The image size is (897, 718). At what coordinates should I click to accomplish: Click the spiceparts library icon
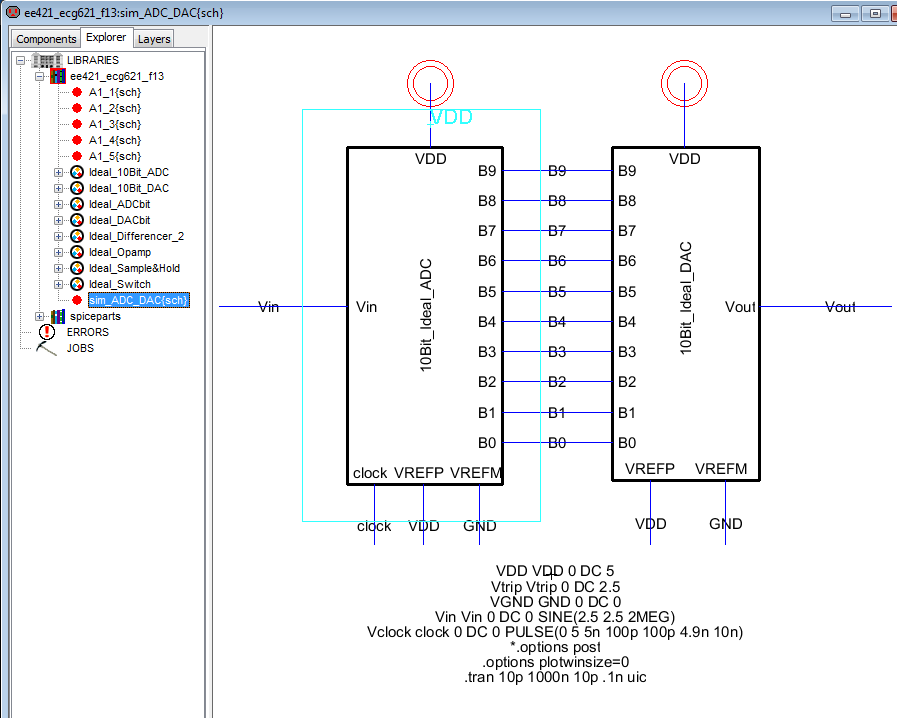pyautogui.click(x=57, y=316)
